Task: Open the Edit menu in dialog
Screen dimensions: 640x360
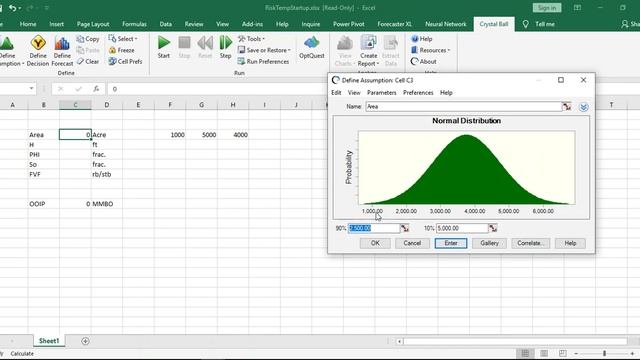Action: (336, 93)
